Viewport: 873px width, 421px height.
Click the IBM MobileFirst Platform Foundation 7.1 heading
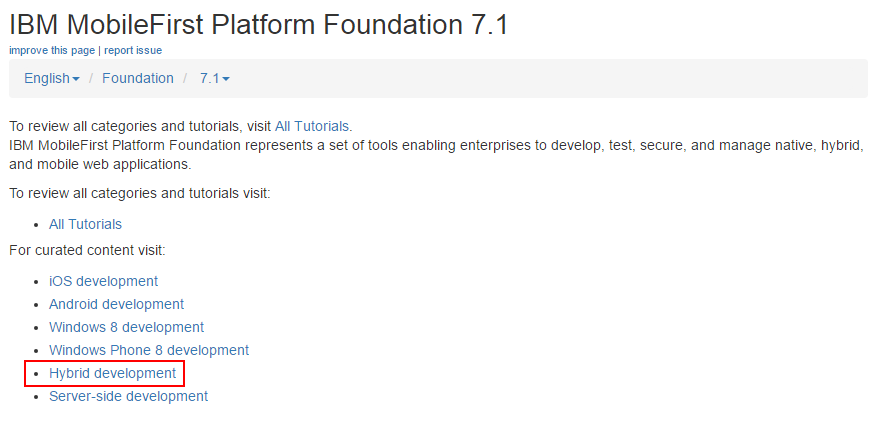coord(258,24)
